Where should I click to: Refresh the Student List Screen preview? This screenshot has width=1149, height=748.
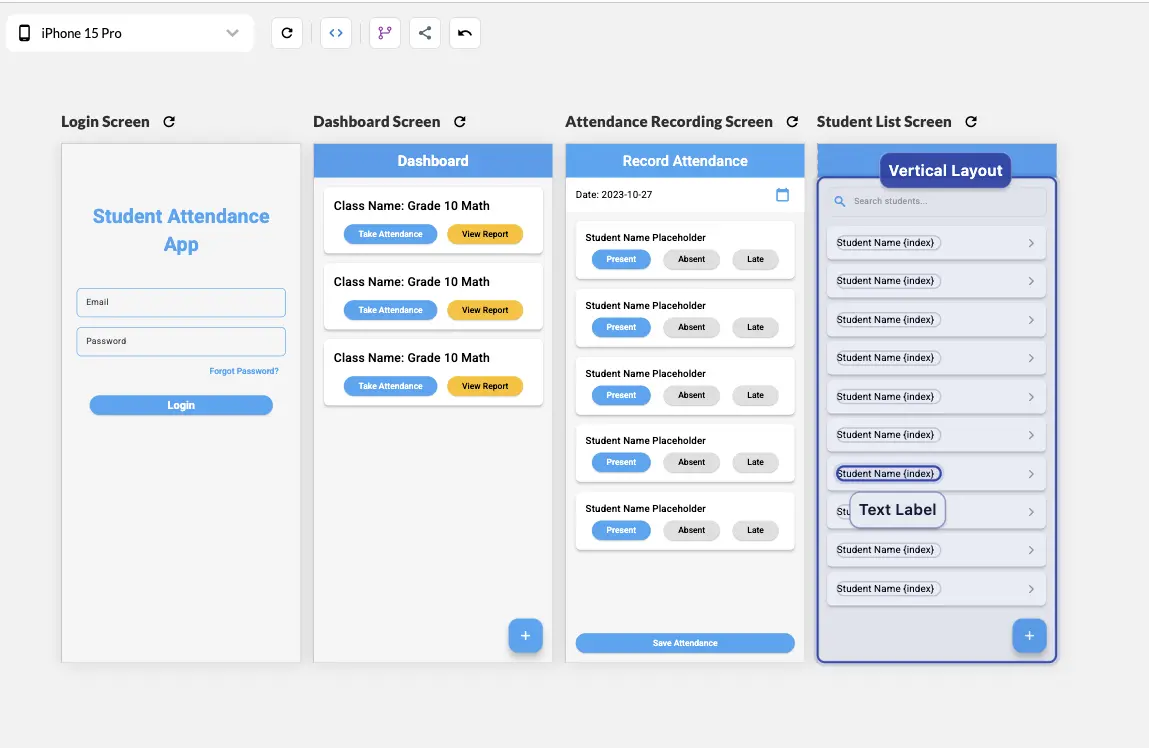(x=971, y=122)
